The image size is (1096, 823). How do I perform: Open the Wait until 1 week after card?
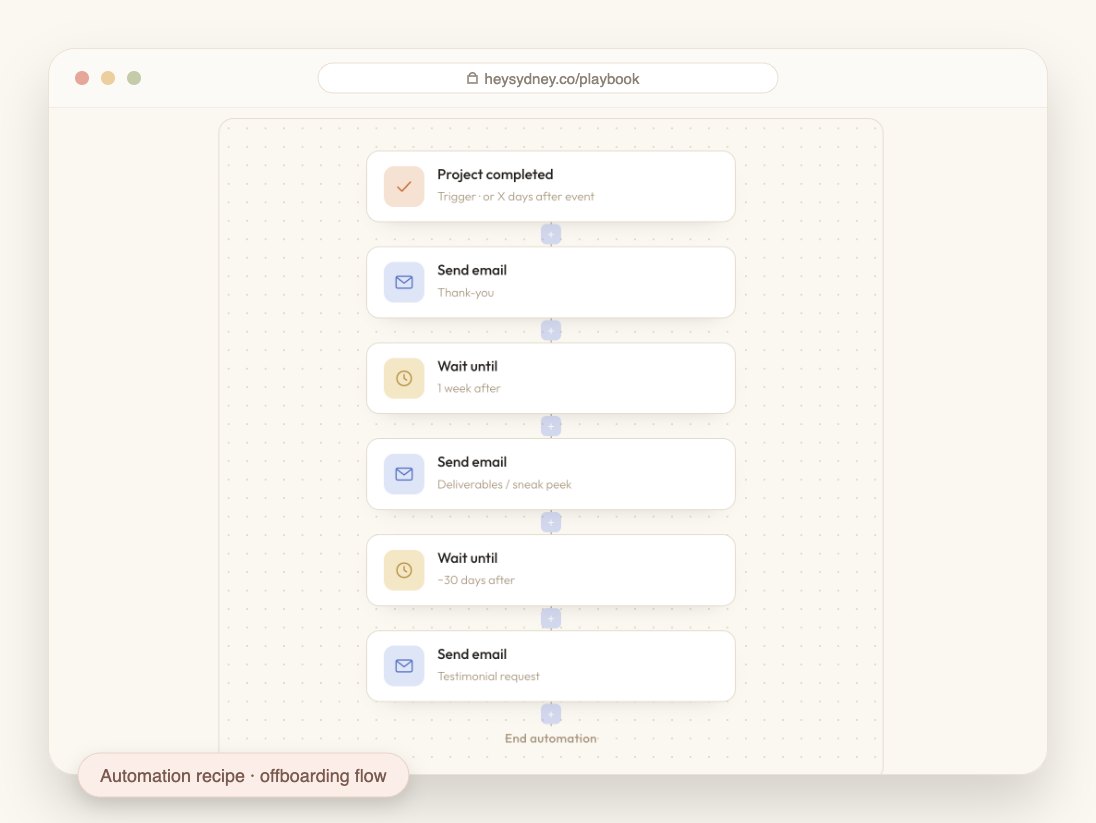coord(551,378)
